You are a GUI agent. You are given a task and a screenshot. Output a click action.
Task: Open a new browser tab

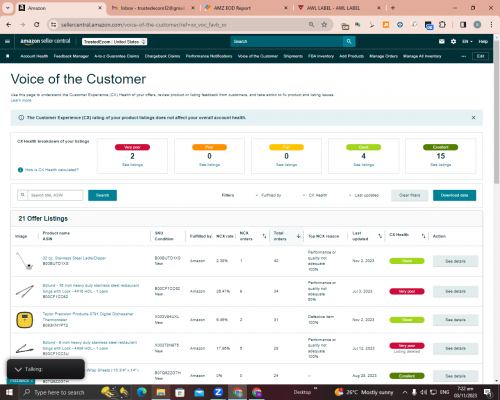393,8
